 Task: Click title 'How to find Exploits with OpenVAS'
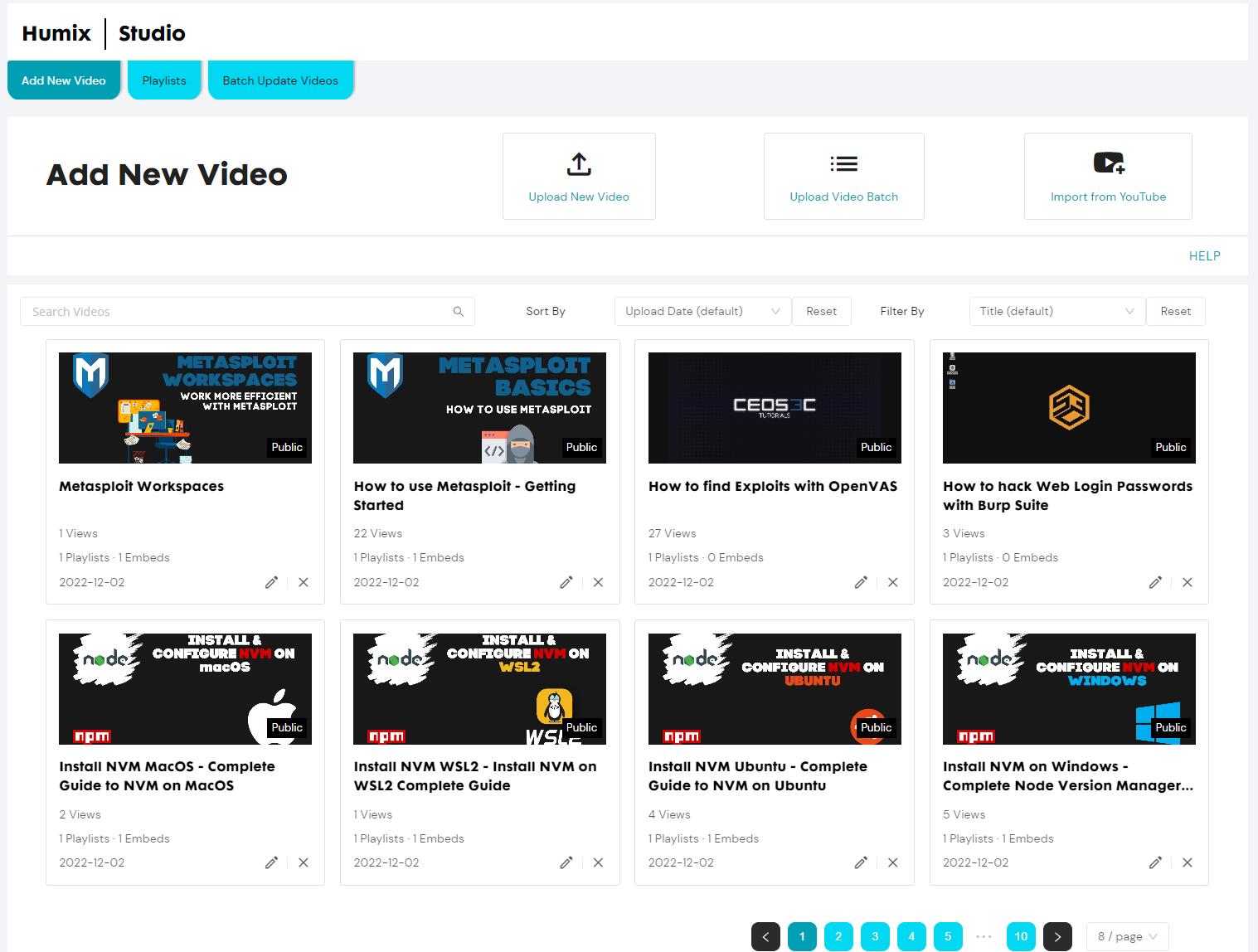773,486
